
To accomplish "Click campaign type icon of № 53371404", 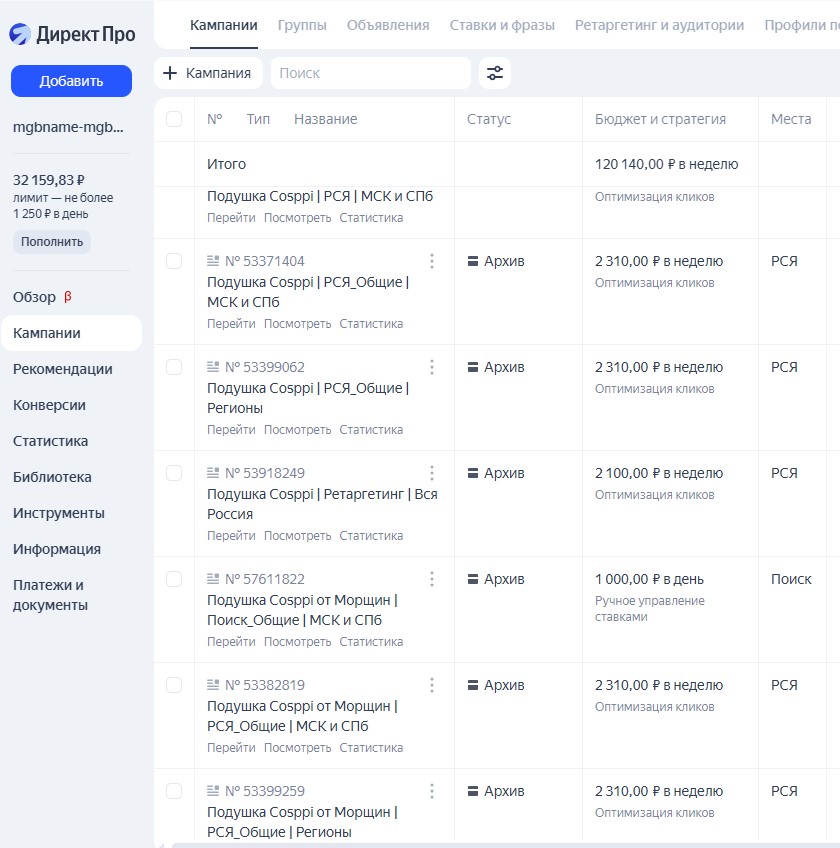I will (x=213, y=261).
